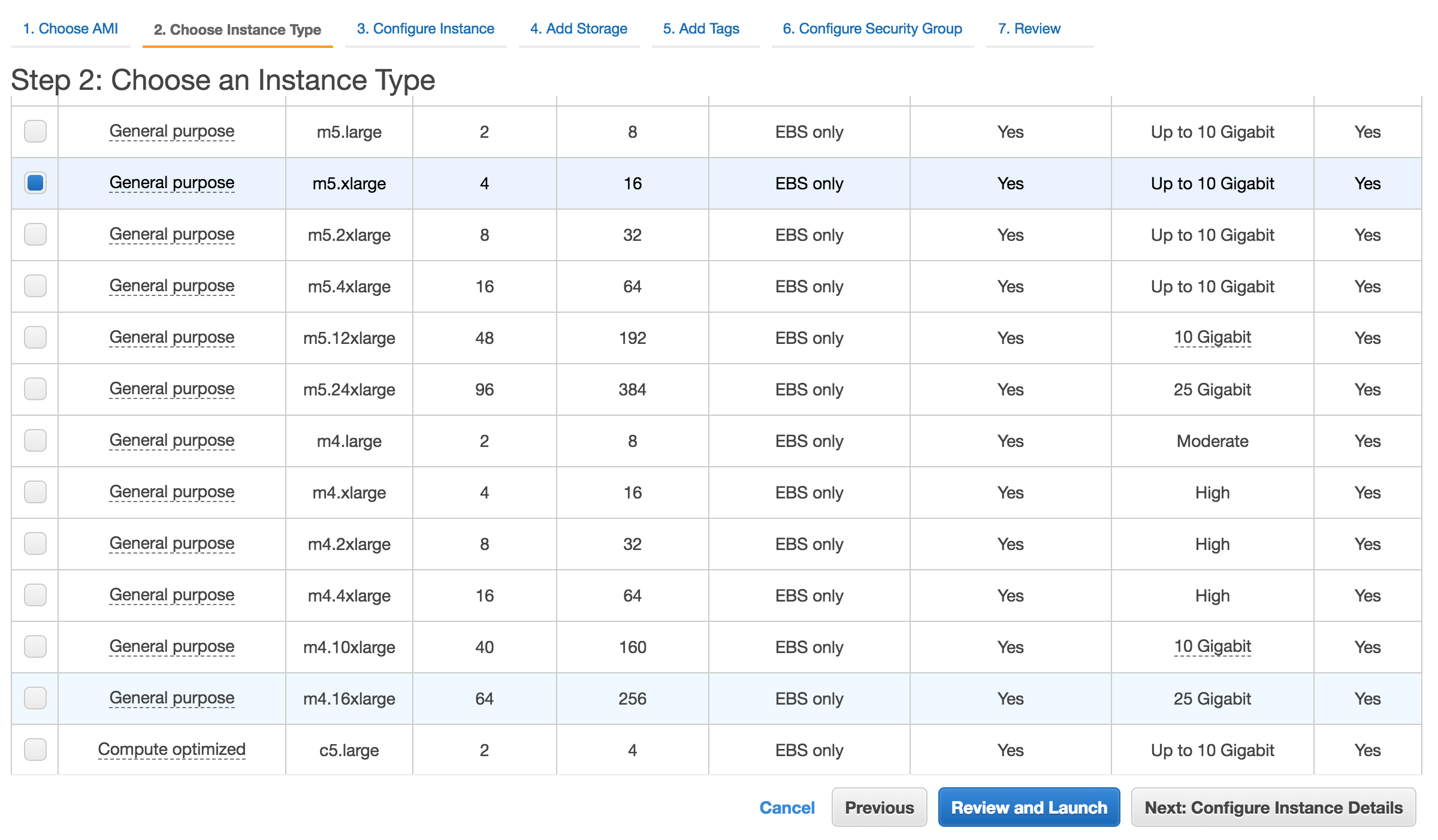1438x840 pixels.
Task: Select the m4.large instance checkbox
Action: (35, 440)
